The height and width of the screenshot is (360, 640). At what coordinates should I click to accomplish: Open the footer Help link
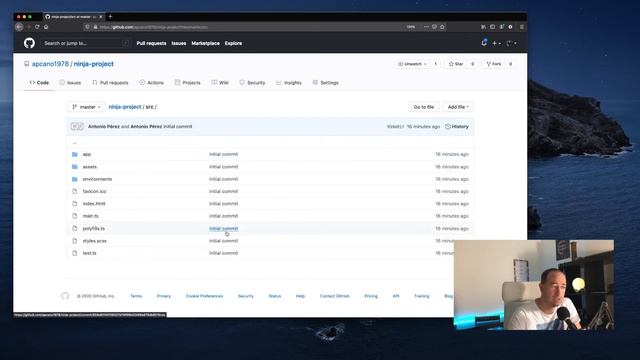(x=300, y=296)
